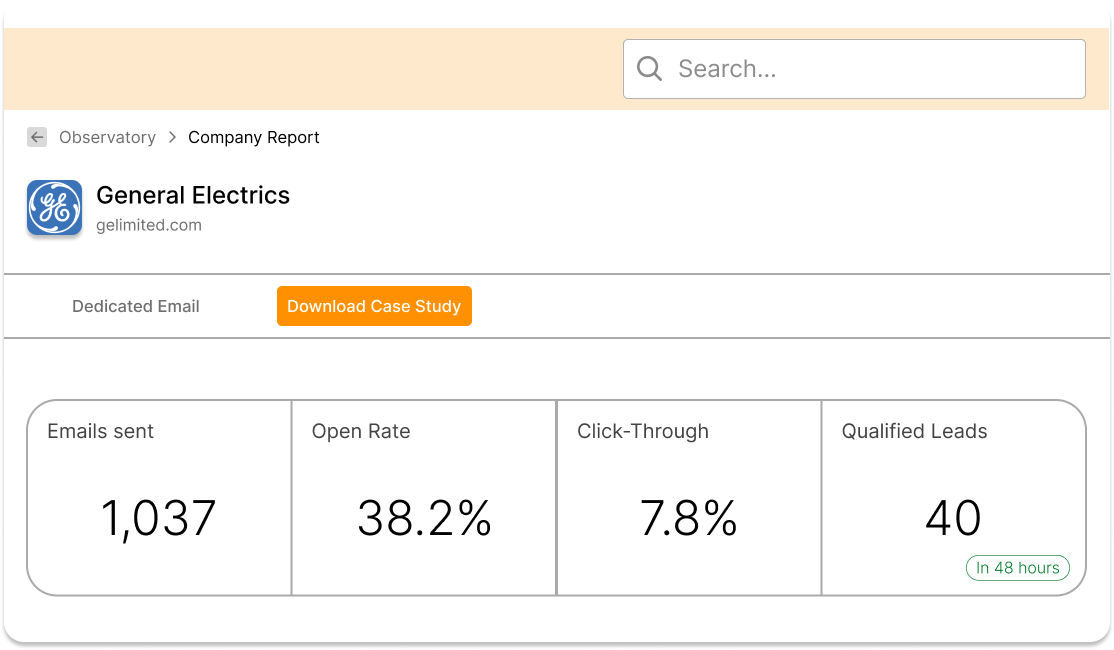The height and width of the screenshot is (650, 1114).
Task: Click the 1,037 emails sent value
Action: coord(158,519)
